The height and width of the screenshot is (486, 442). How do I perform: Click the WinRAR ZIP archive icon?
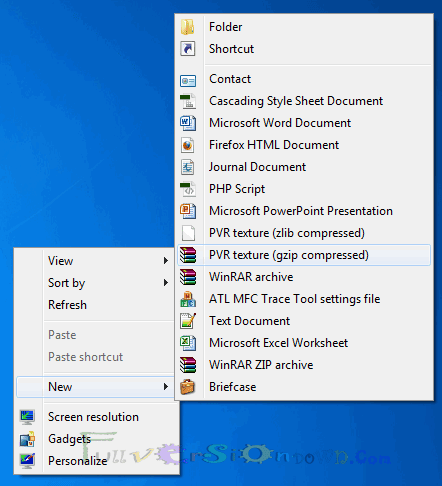pos(188,365)
